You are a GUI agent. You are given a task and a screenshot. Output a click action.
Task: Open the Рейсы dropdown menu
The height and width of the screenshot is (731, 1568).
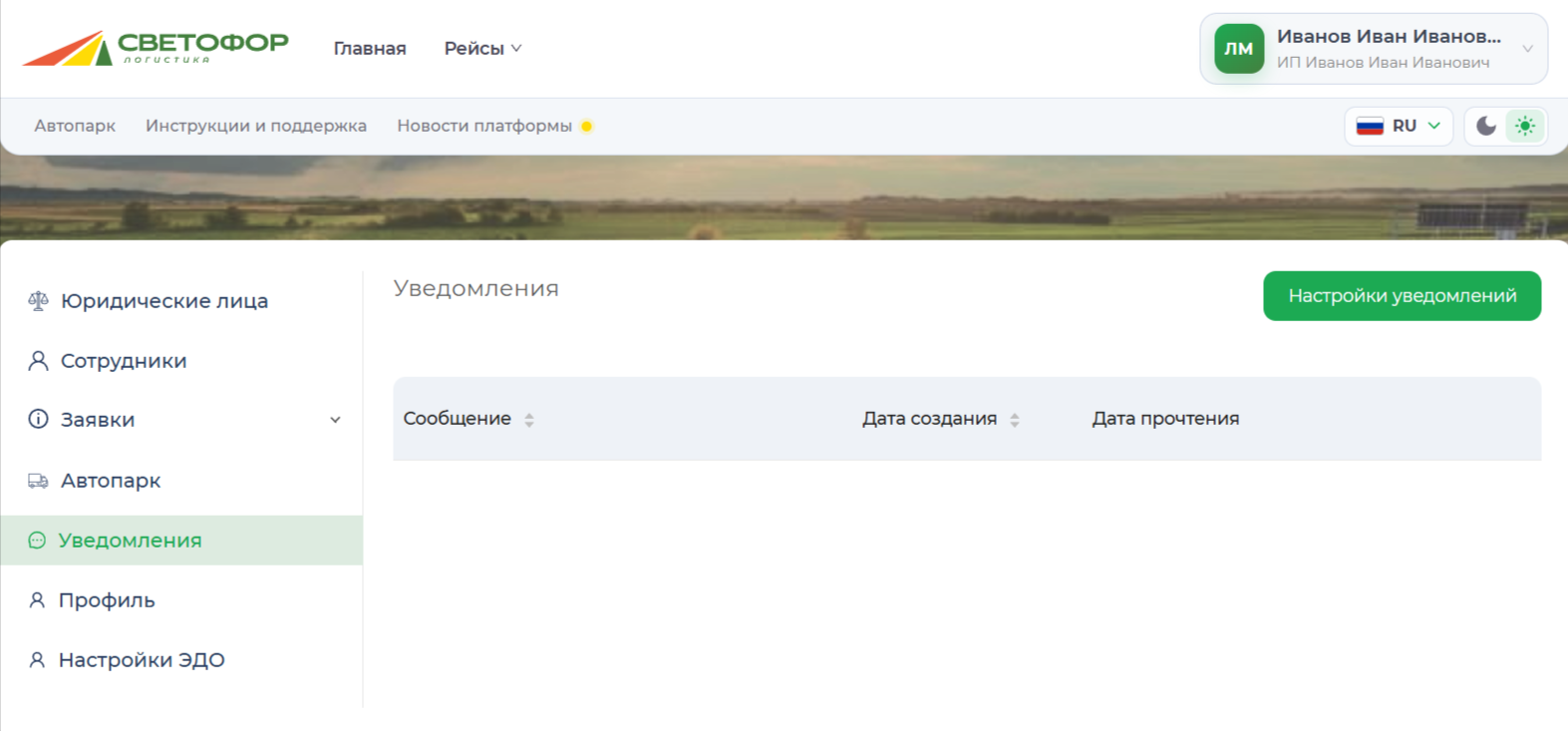coord(482,49)
